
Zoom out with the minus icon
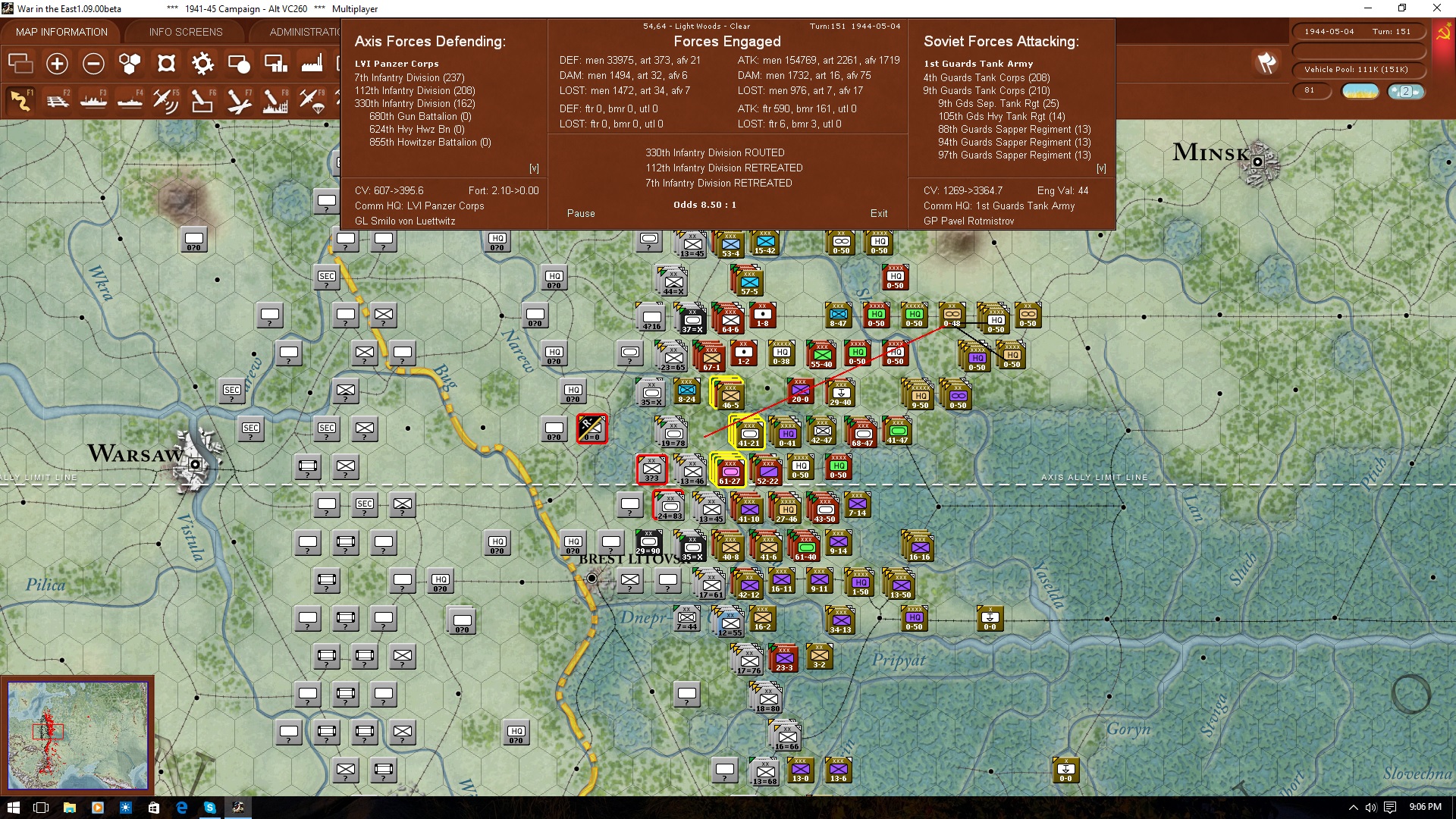click(93, 64)
